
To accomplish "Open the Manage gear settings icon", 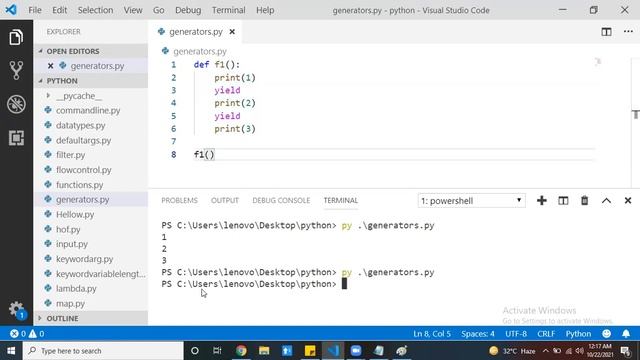I will (17, 309).
